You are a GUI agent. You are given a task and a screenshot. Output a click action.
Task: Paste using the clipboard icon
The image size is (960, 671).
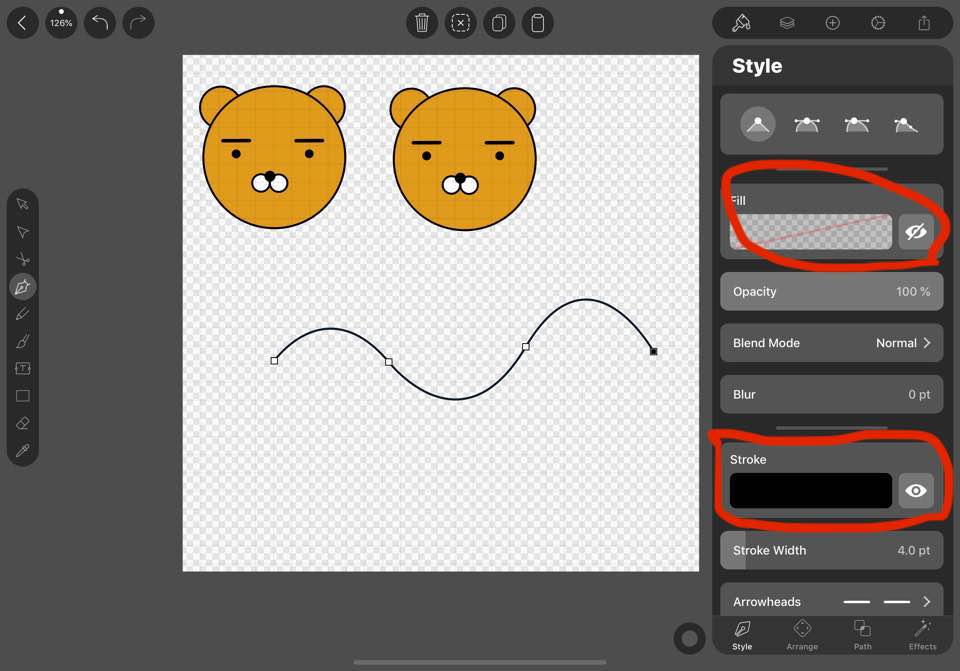coord(538,23)
